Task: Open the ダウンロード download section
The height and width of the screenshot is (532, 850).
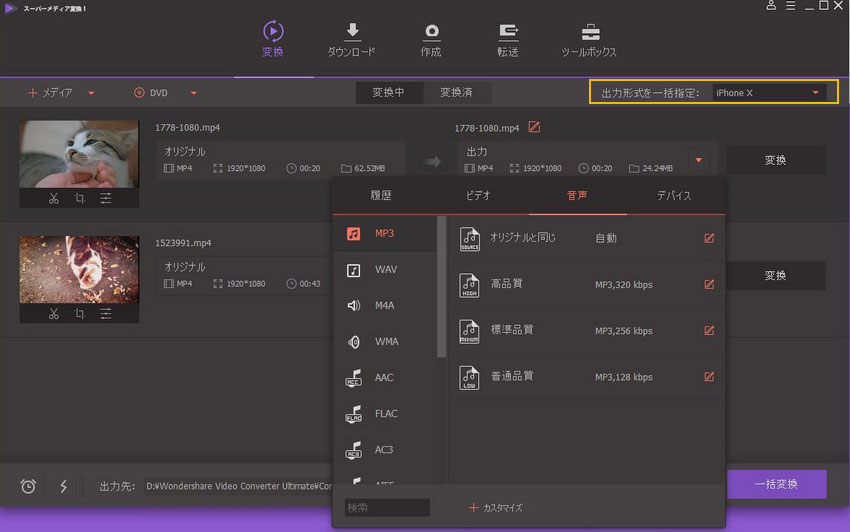Action: [352, 39]
